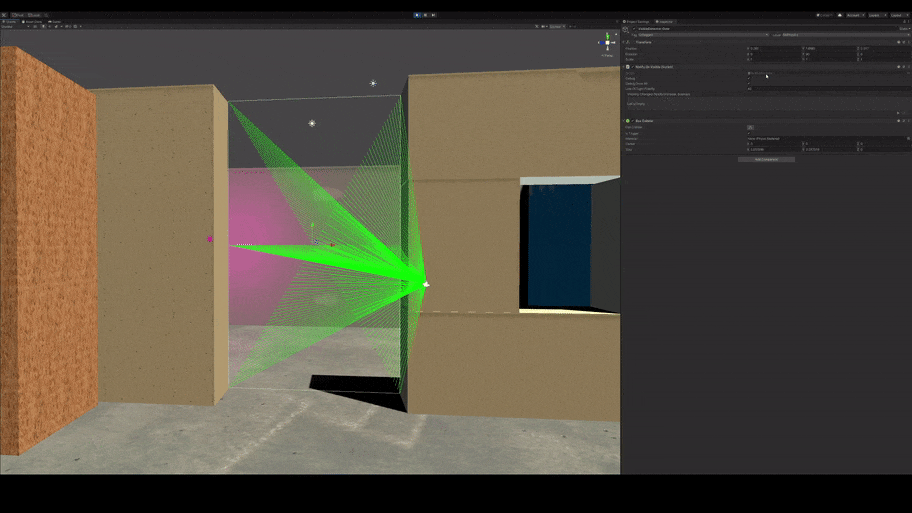Click the Box Collider Size X field
The image size is (912, 513).
(x=775, y=149)
